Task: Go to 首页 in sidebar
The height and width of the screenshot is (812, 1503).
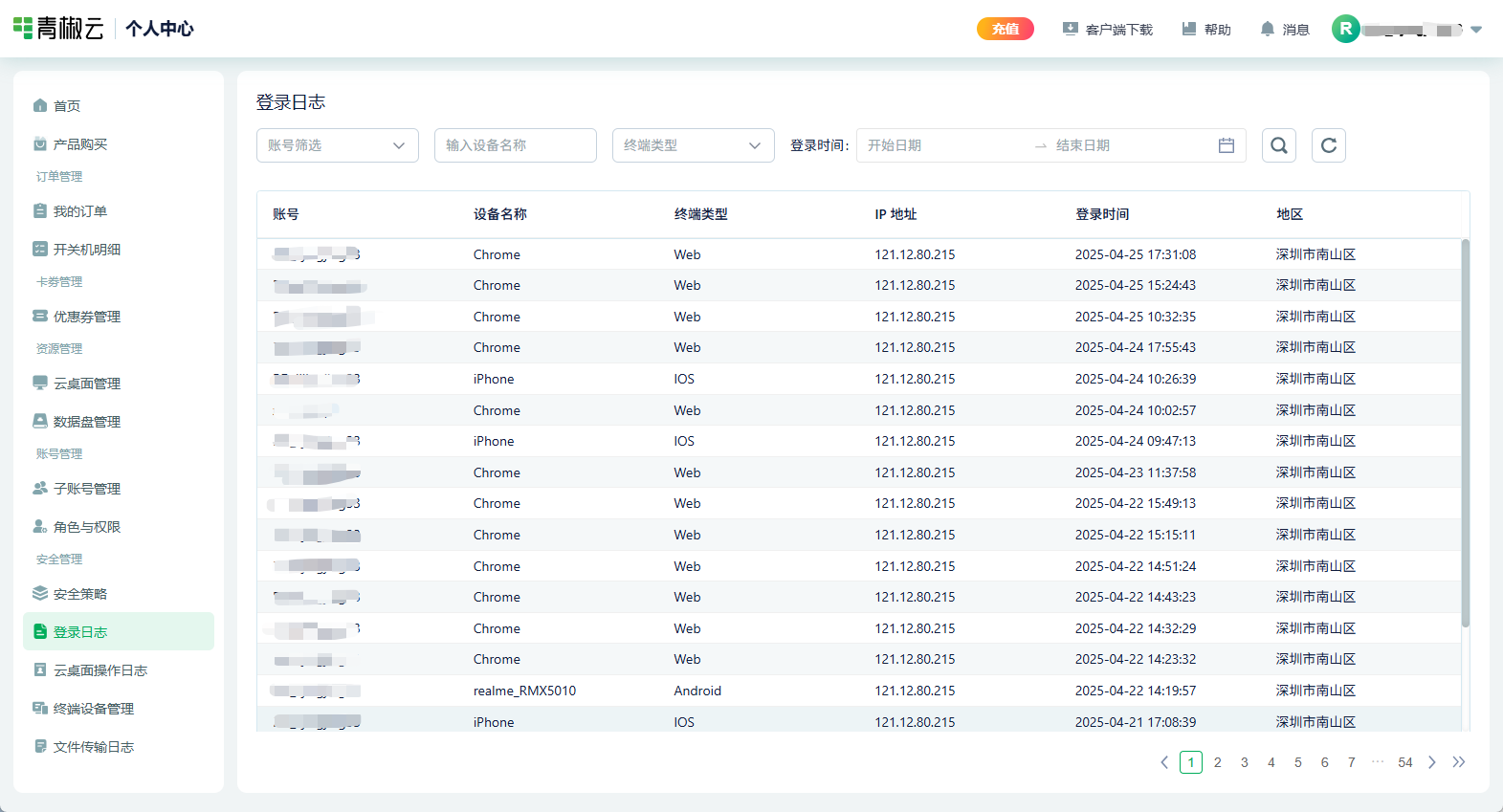Action: (x=119, y=105)
